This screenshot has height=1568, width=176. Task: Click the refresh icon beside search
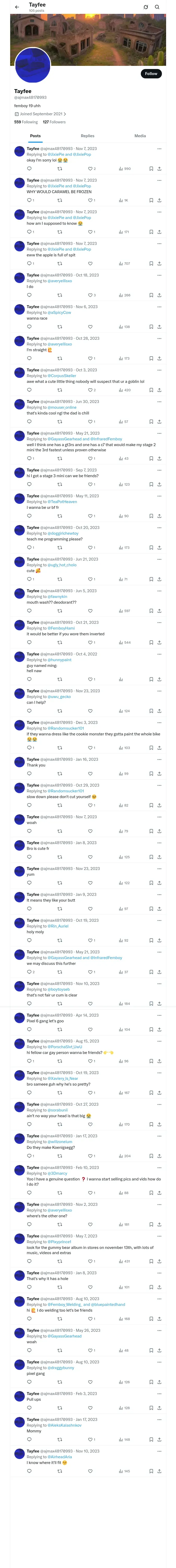pyautogui.click(x=146, y=7)
